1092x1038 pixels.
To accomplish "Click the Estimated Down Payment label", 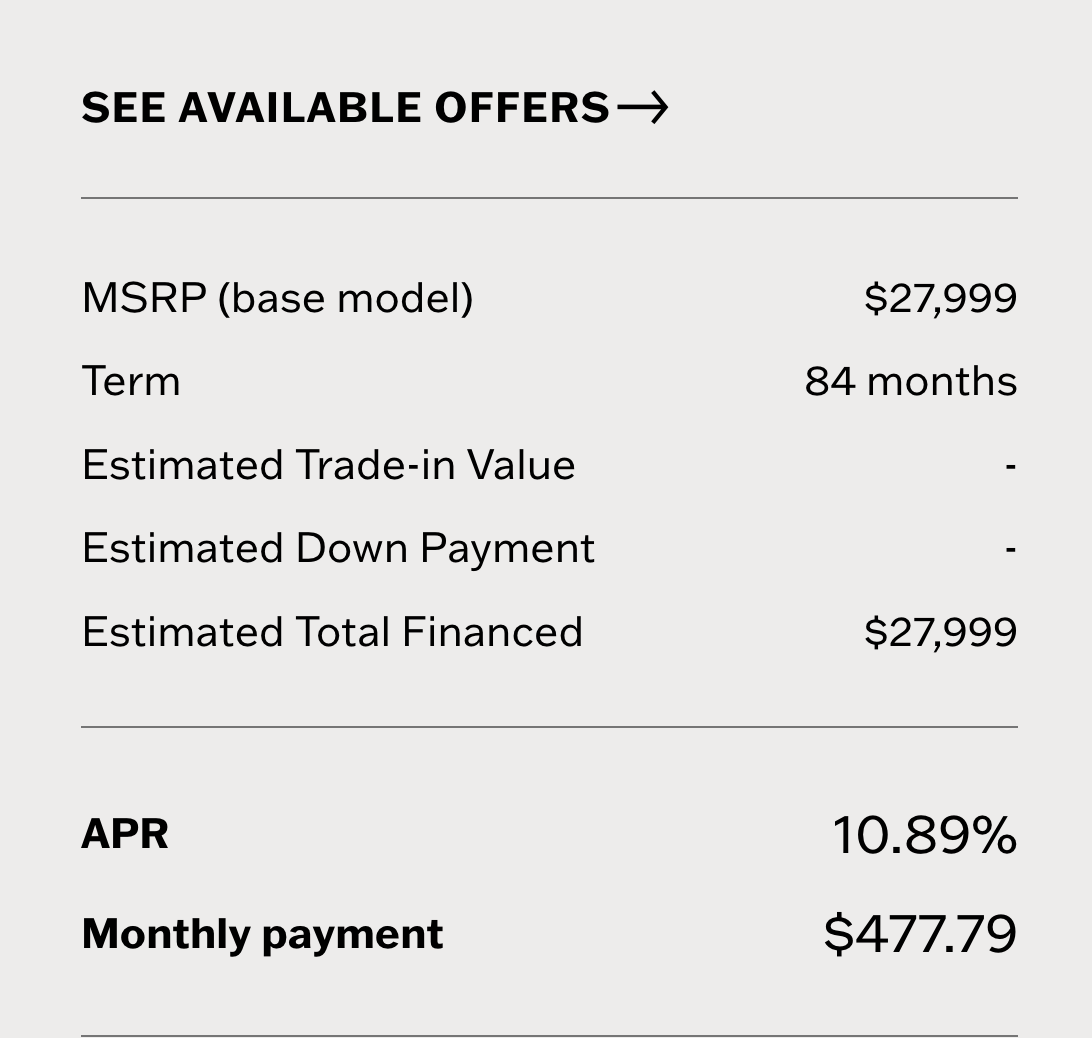I will coord(338,548).
